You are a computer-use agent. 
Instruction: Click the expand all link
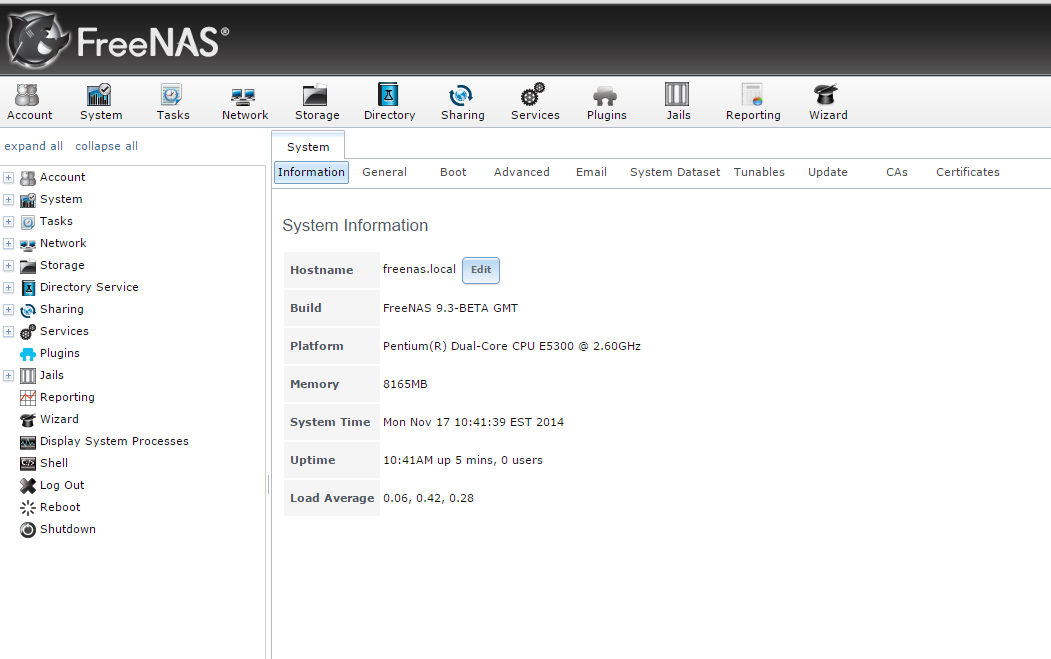click(34, 146)
